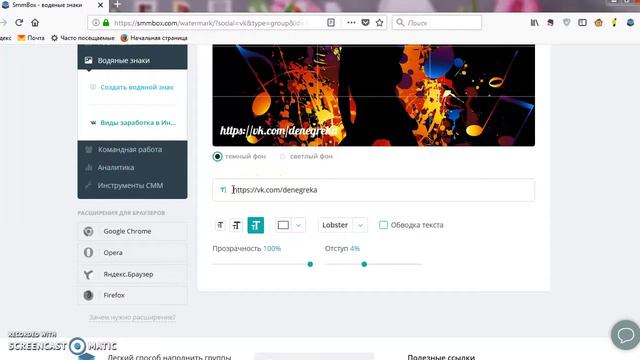The image size is (640, 360).
Task: Open reader view icon in address bar
Action: click(x=331, y=23)
